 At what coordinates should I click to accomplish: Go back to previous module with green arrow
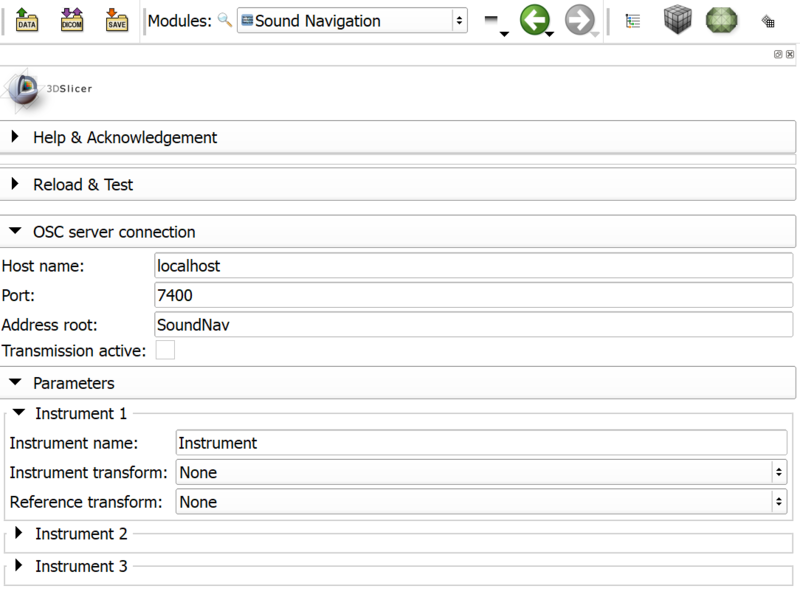(535, 20)
